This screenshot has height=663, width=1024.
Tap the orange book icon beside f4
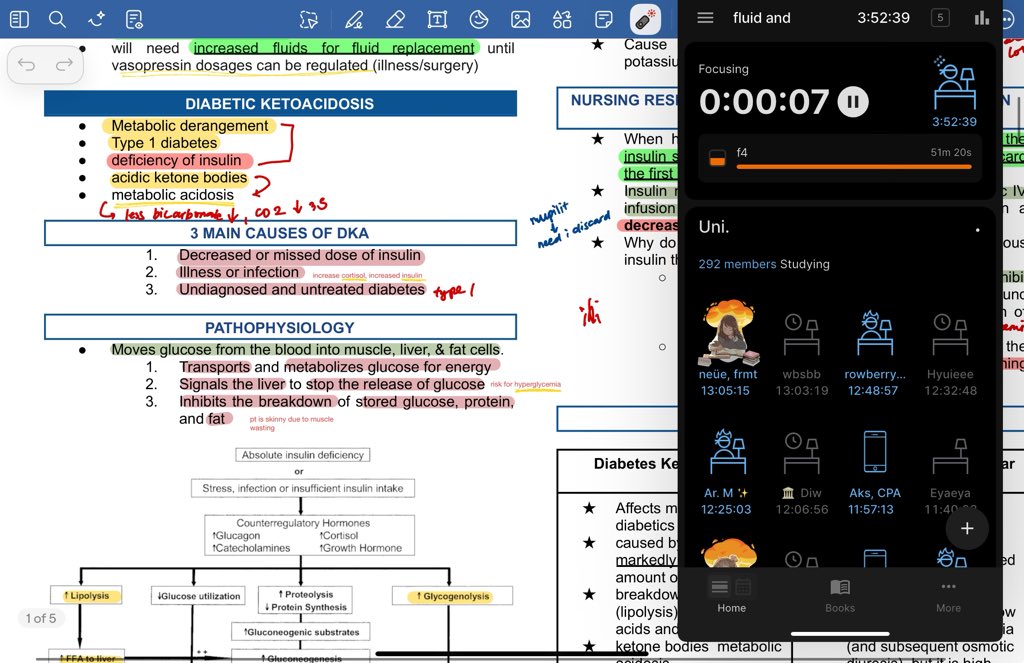(x=717, y=157)
